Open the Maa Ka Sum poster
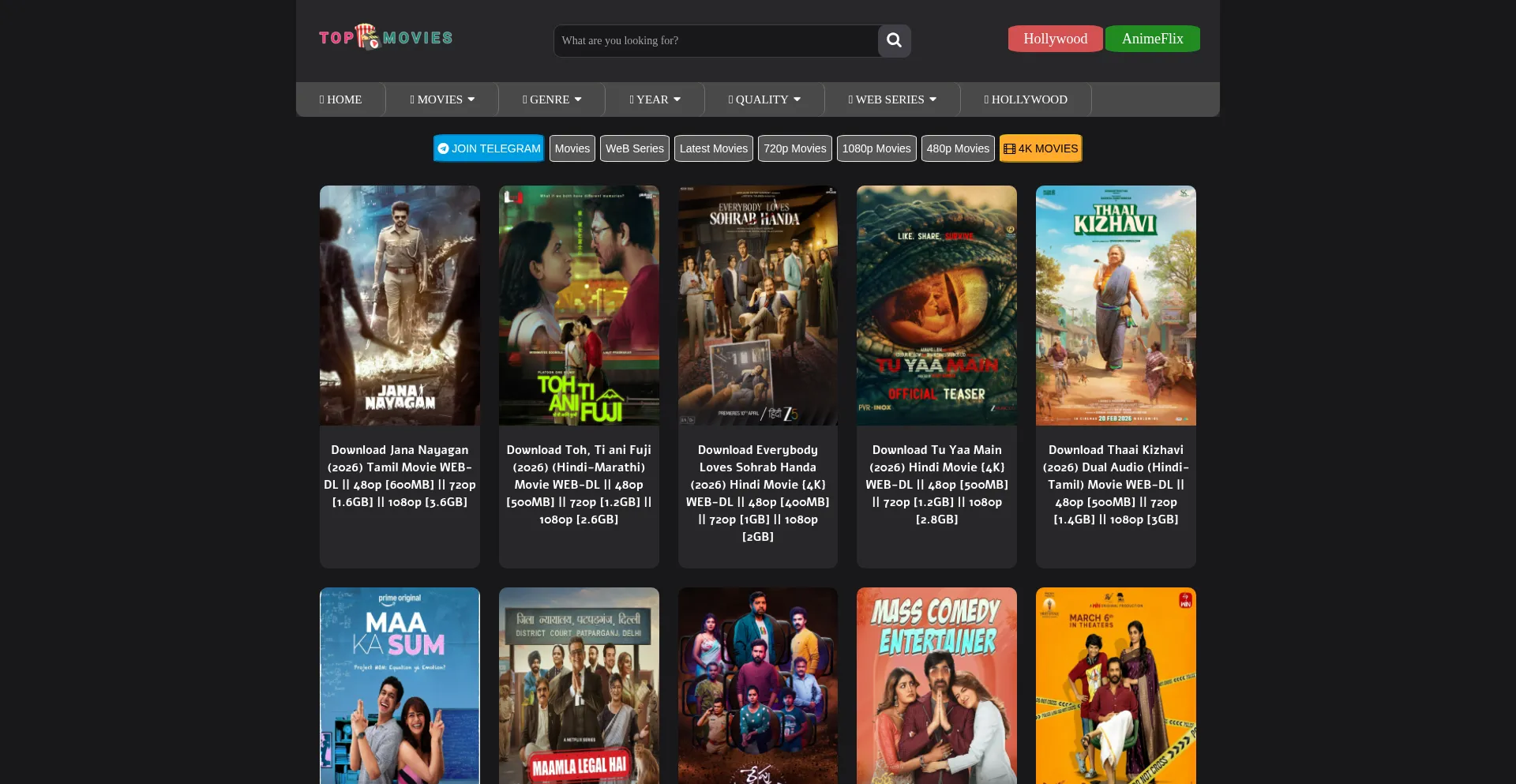Screen dimensions: 1516x784 (400, 685)
